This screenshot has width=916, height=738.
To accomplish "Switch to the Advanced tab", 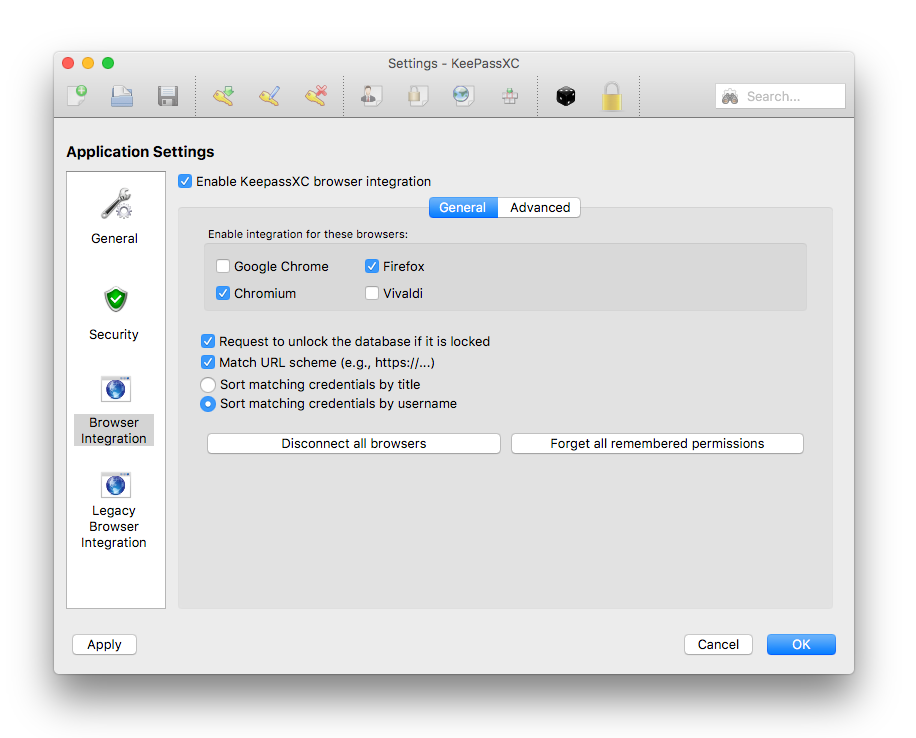I will click(539, 207).
